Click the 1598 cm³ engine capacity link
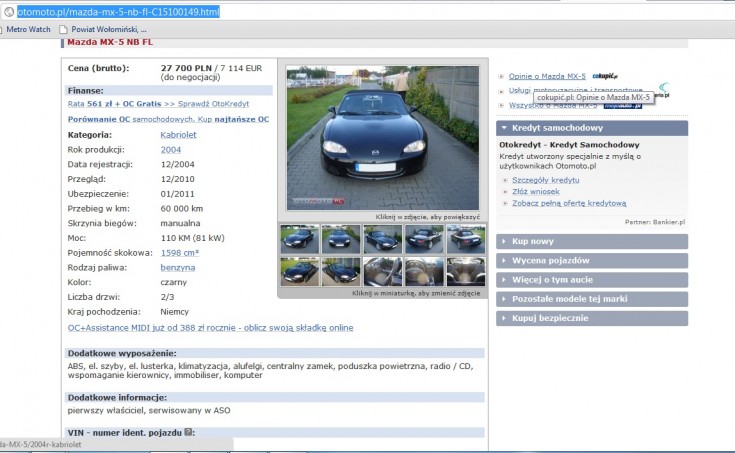The image size is (735, 453). (x=180, y=253)
